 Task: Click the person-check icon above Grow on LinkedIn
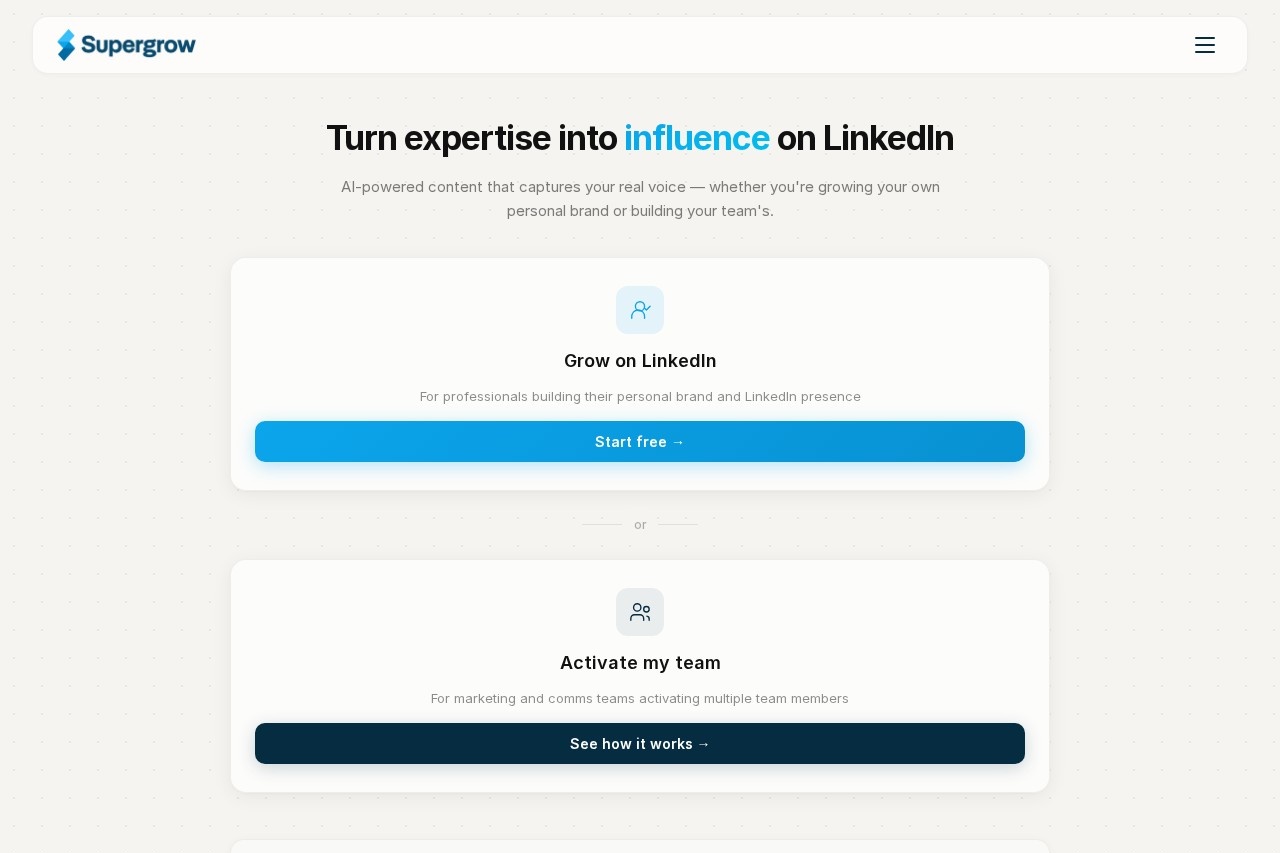[x=640, y=310]
